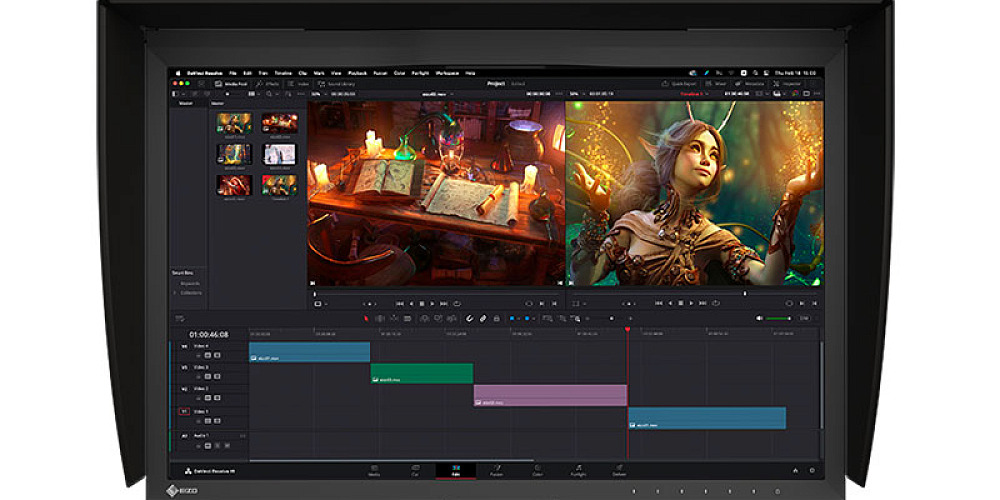Toggle the position lock padlock in toolbar
The height and width of the screenshot is (500, 1000).
point(497,318)
